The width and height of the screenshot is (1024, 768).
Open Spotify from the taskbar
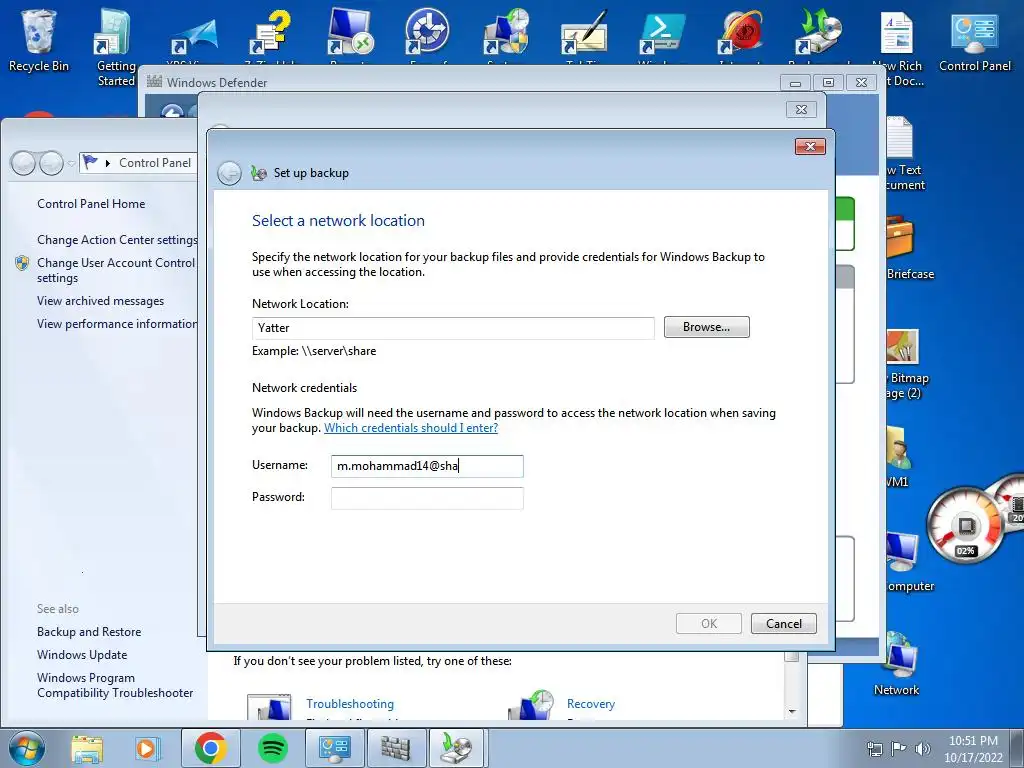click(x=273, y=748)
